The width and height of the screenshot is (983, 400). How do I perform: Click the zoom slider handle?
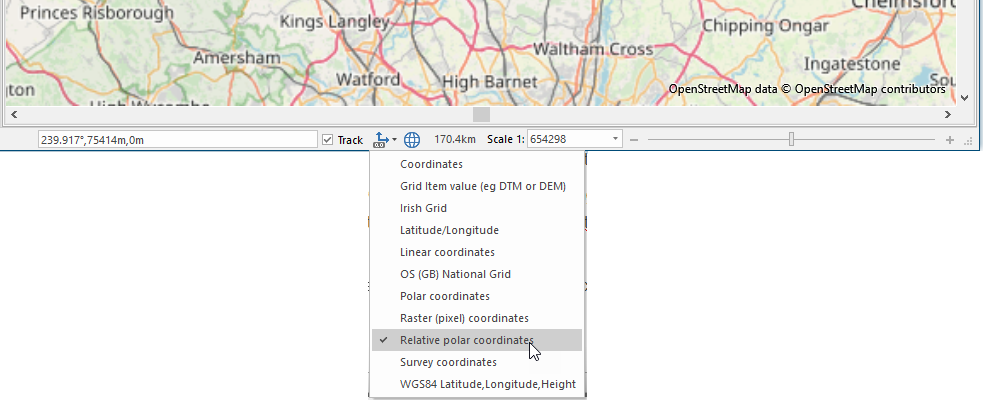pos(791,140)
